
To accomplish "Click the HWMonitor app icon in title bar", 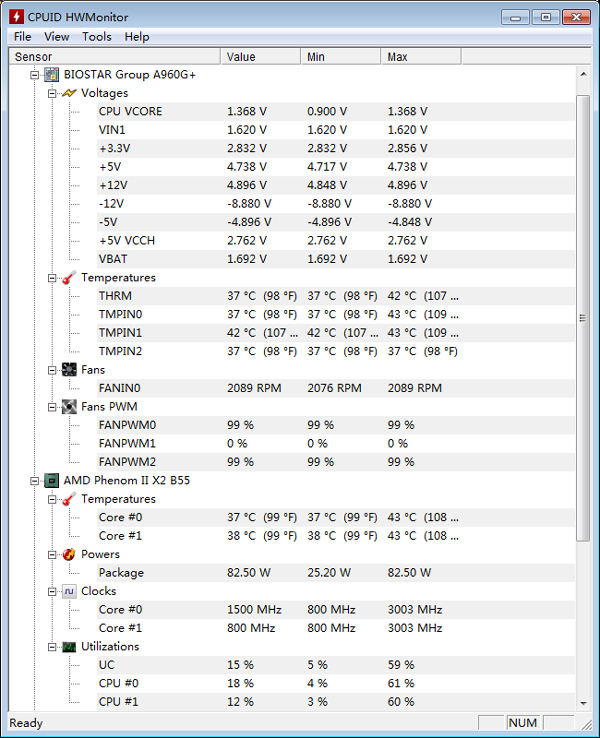I will [x=16, y=16].
